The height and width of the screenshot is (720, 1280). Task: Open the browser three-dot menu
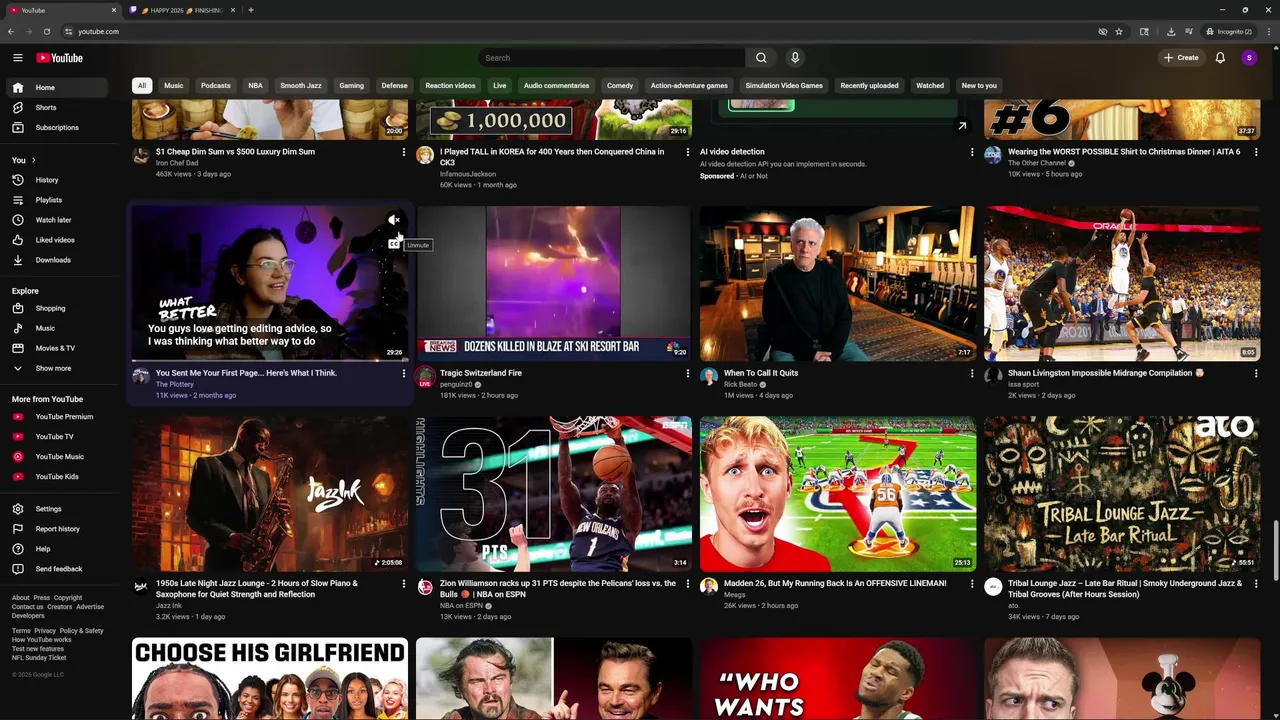pos(1269,31)
